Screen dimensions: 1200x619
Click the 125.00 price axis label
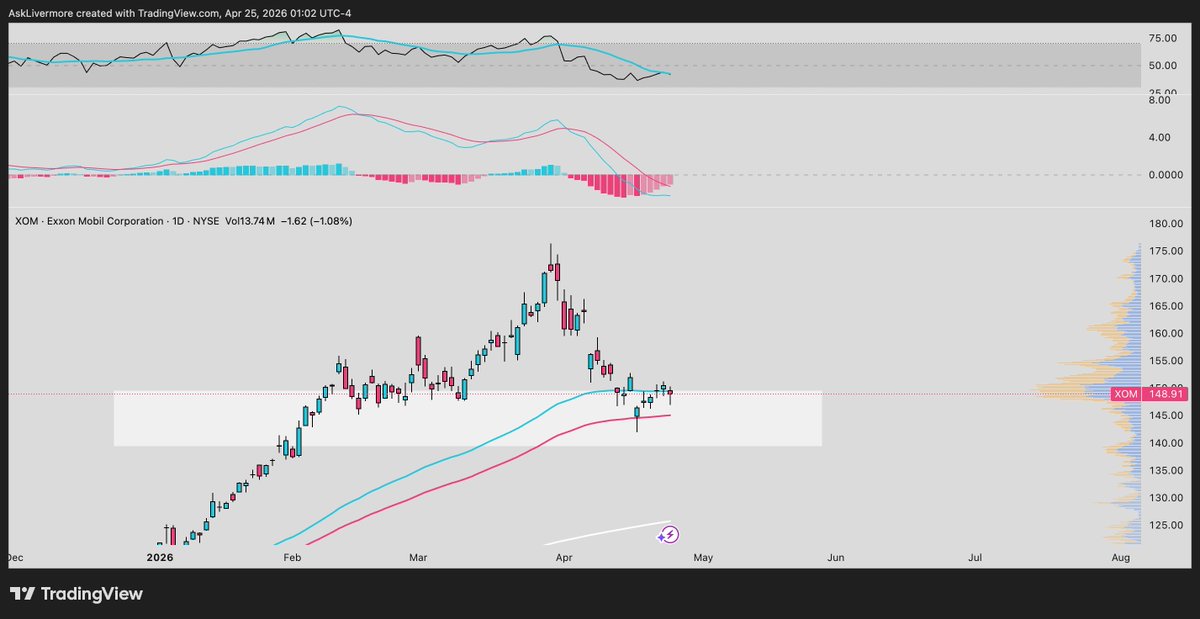[1166, 525]
